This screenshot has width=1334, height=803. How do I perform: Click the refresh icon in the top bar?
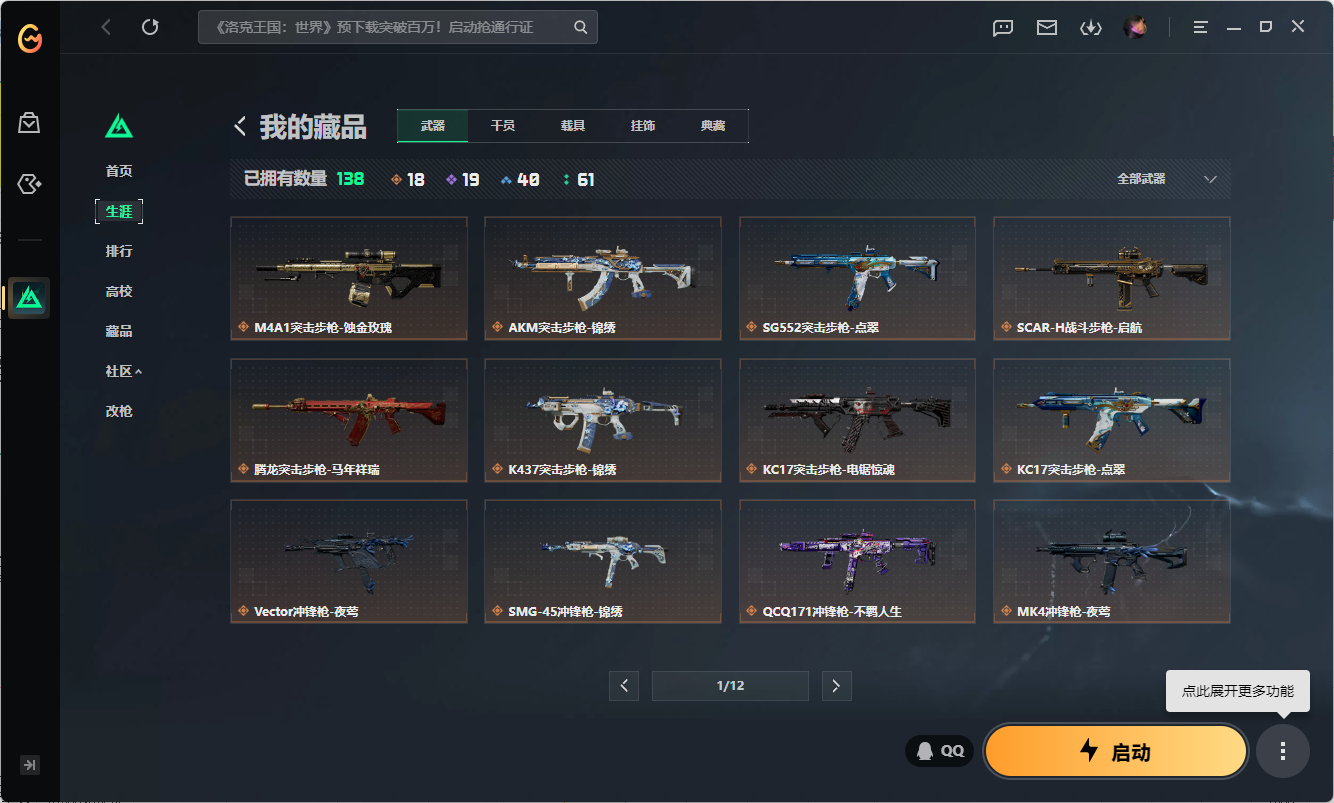pyautogui.click(x=150, y=27)
